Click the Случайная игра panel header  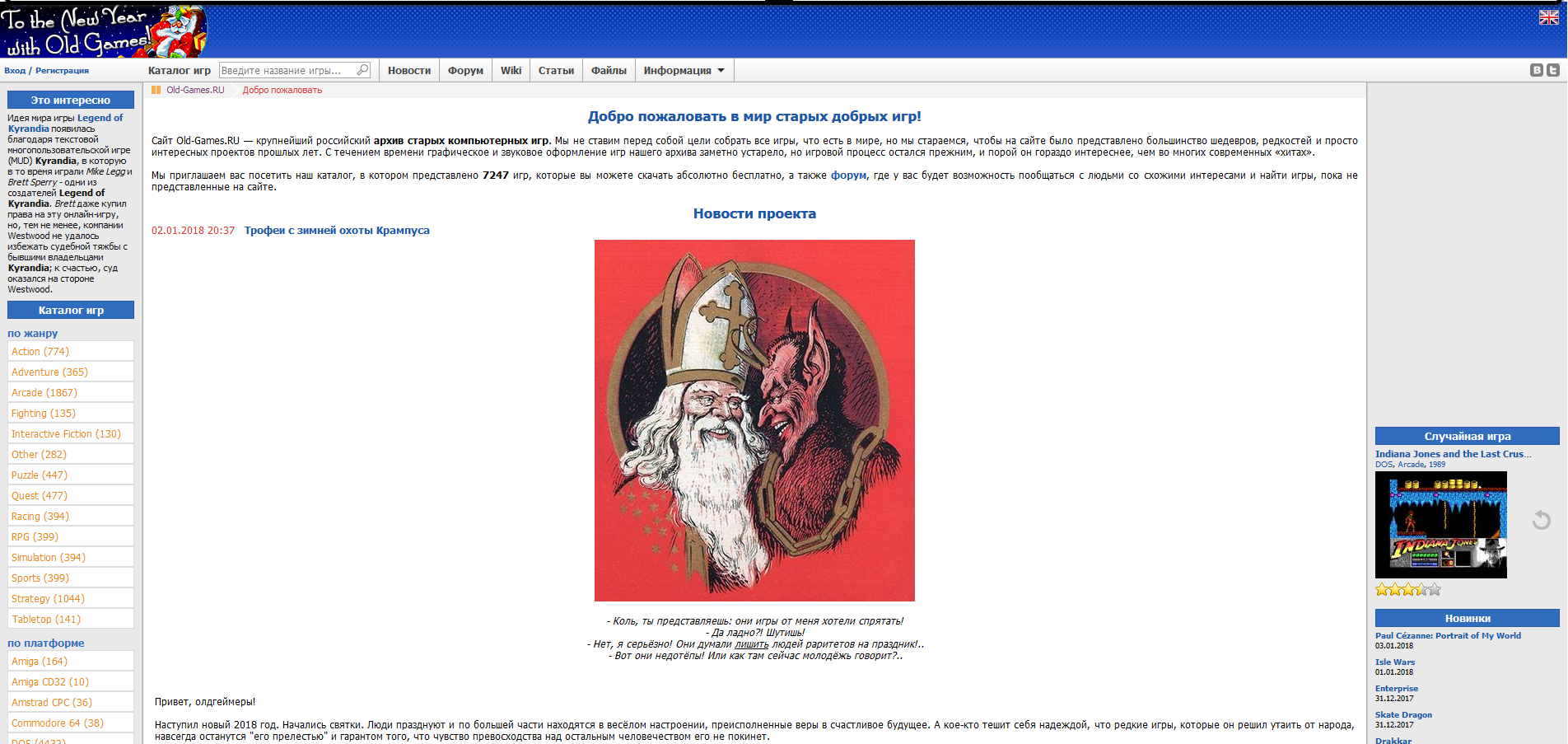coord(1468,436)
